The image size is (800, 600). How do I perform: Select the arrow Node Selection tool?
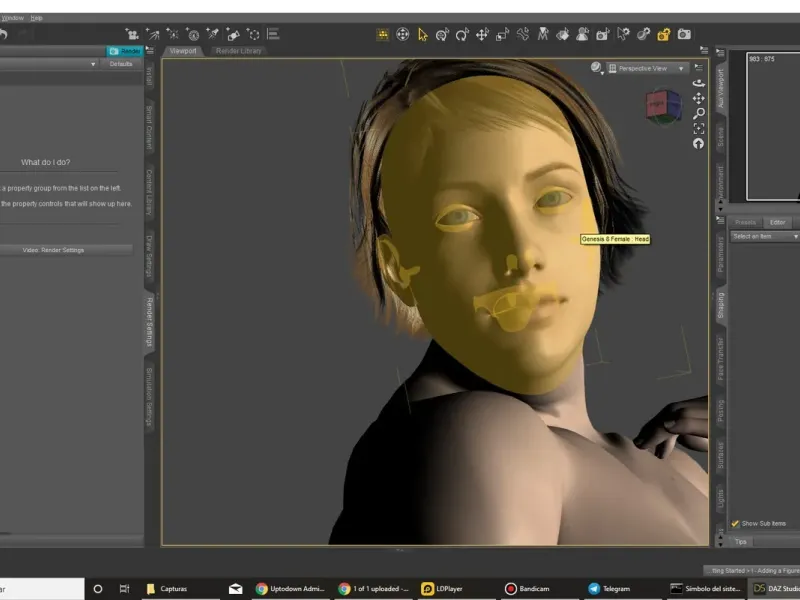pyautogui.click(x=422, y=34)
